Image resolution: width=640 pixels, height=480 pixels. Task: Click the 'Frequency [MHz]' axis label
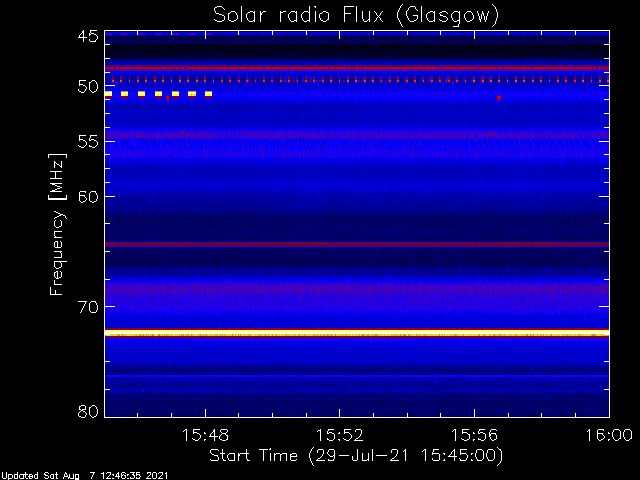[x=57, y=224]
